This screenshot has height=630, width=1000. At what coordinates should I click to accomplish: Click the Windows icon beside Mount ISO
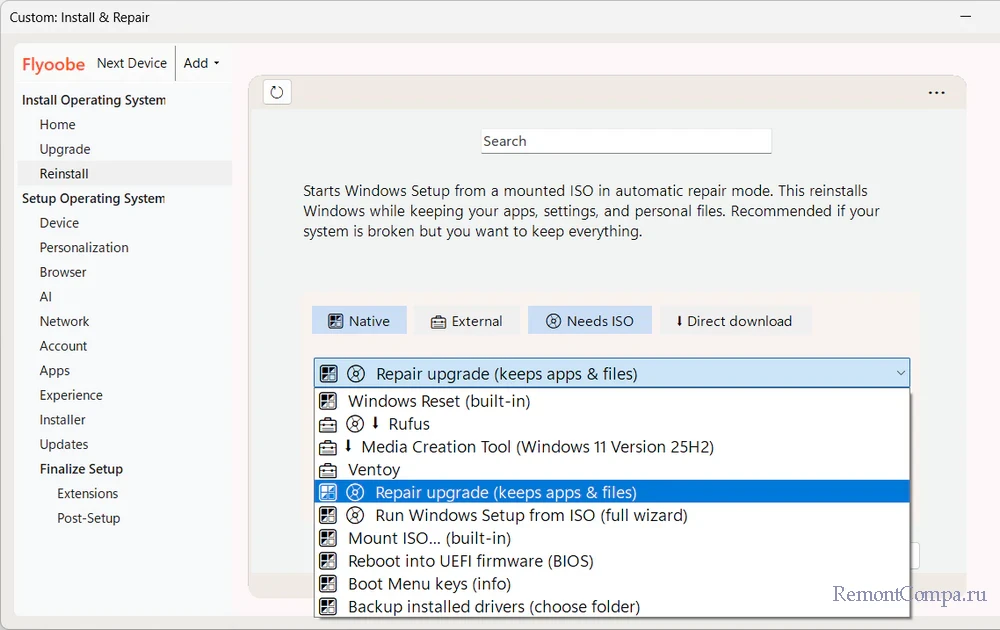(328, 538)
